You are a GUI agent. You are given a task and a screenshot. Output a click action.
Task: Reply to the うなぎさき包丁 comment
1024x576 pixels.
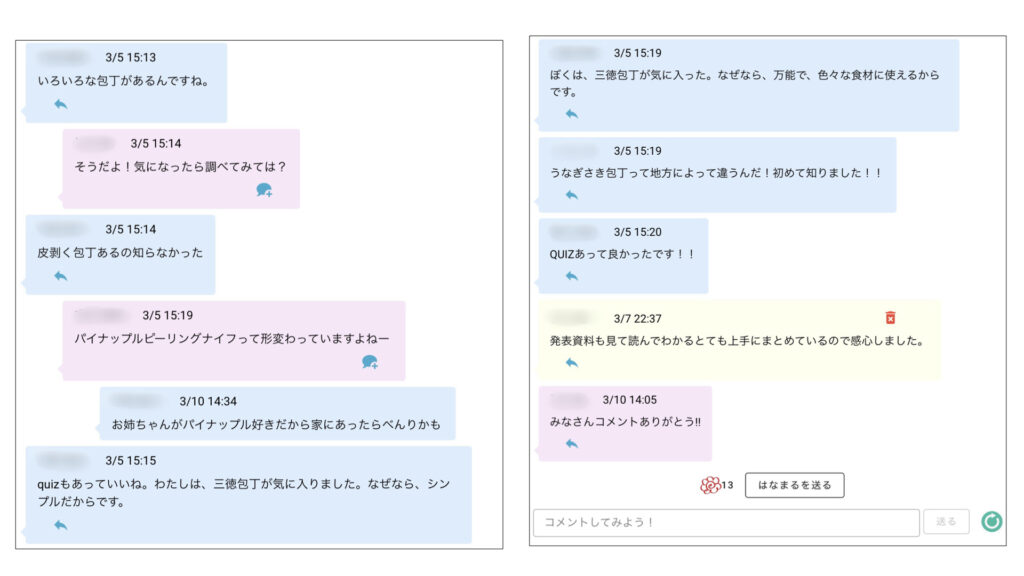pyautogui.click(x=572, y=195)
